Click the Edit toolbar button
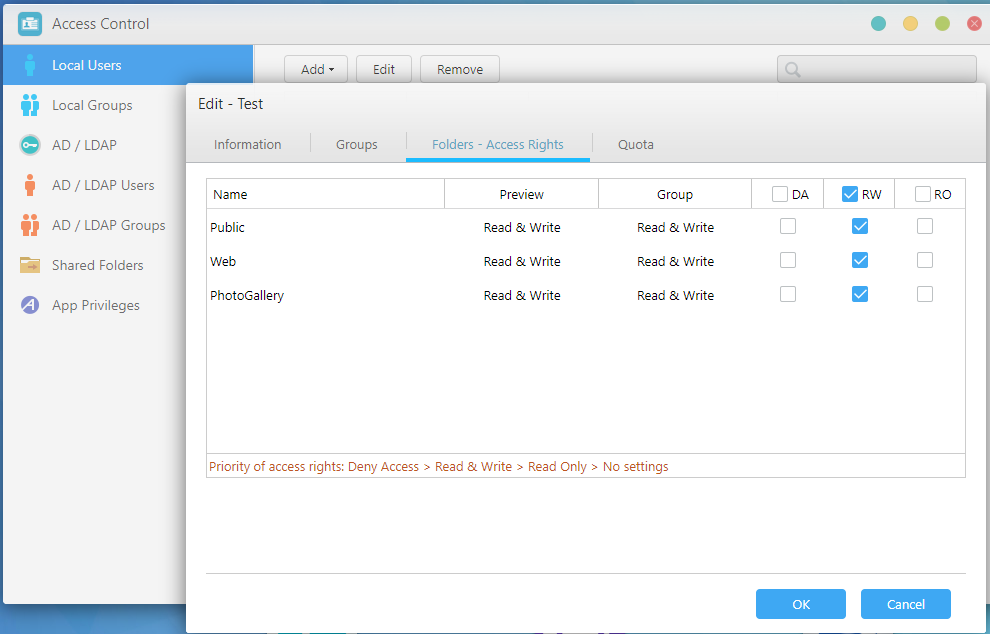Screen dimensions: 990x634 (384, 69)
